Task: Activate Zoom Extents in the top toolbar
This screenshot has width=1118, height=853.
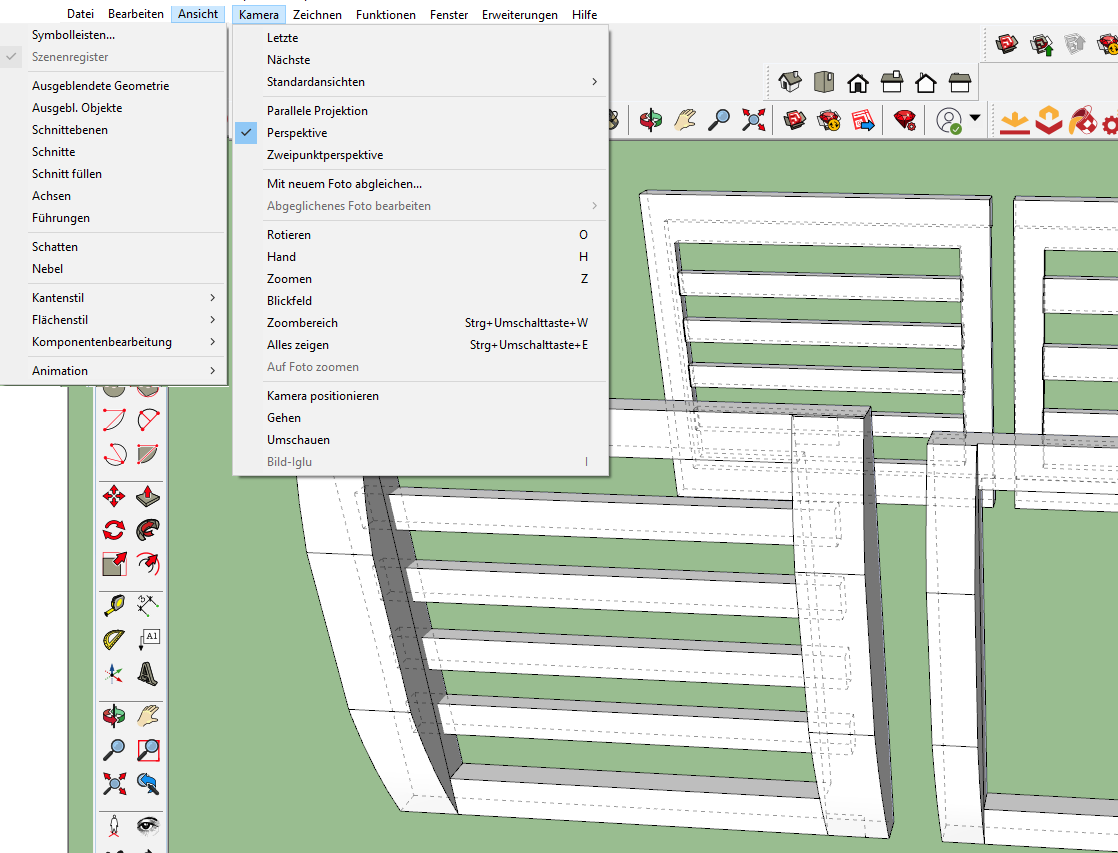Action: 753,122
